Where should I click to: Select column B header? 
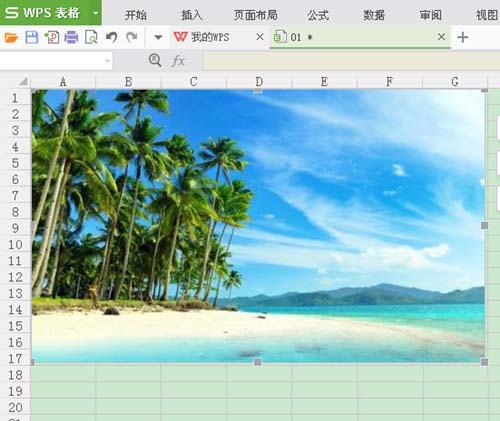click(128, 82)
